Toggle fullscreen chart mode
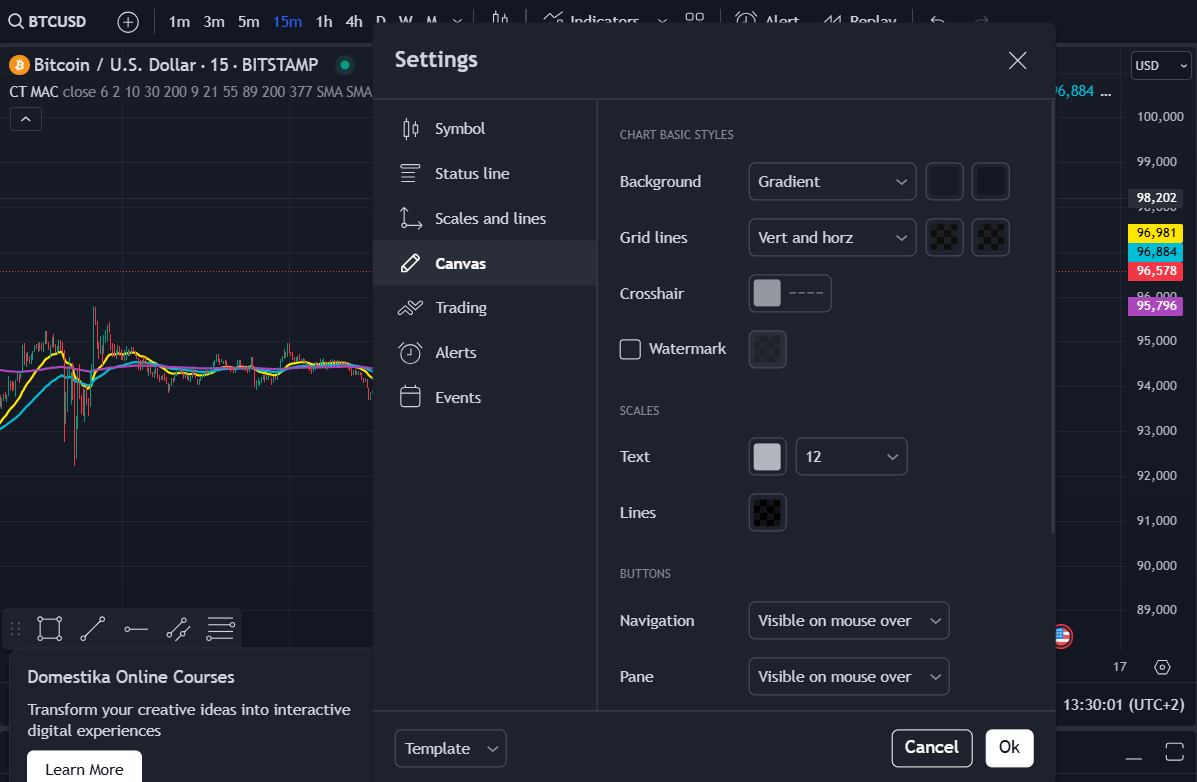 click(1175, 752)
